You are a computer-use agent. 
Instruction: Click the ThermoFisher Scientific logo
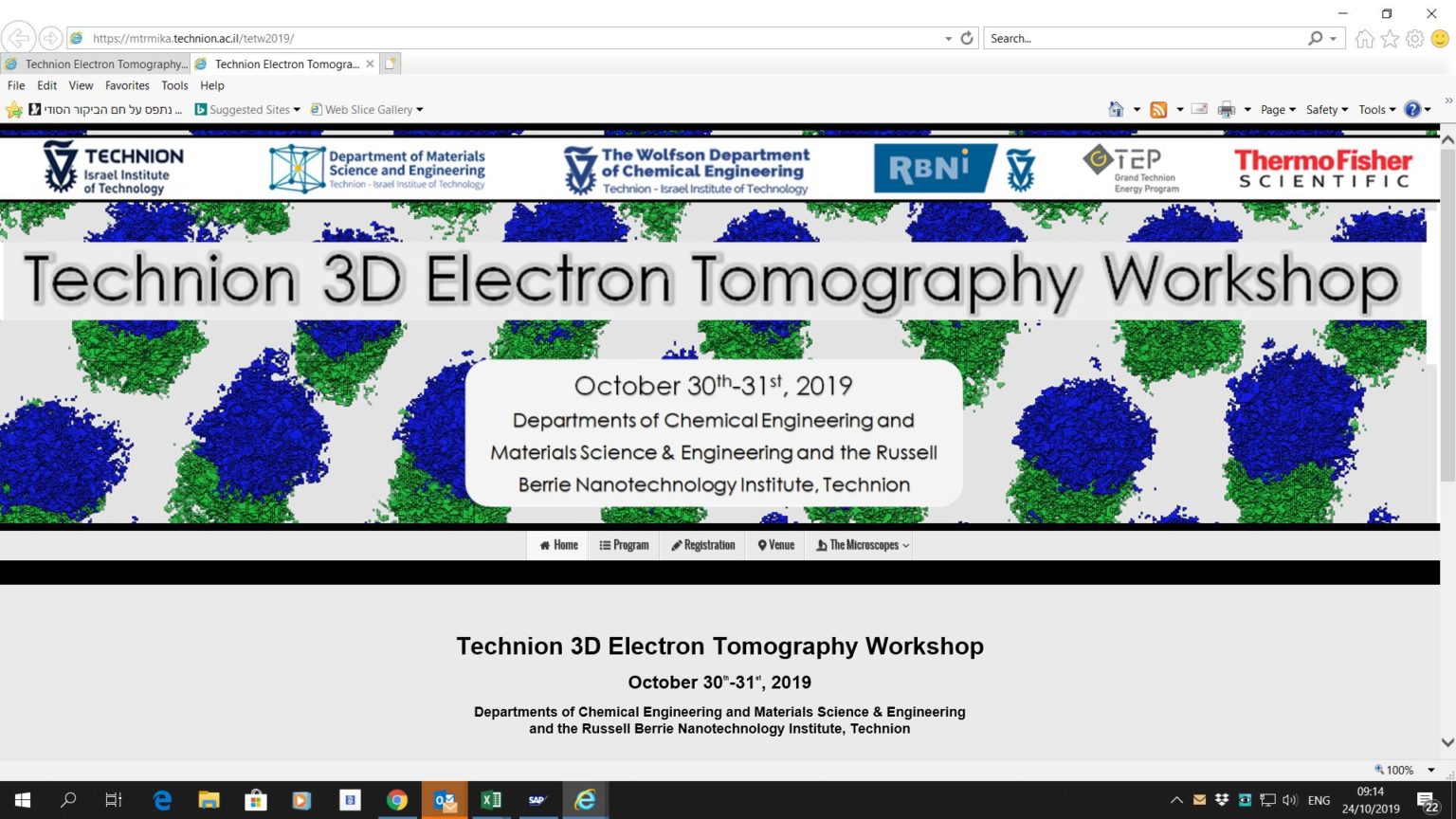[x=1323, y=169]
